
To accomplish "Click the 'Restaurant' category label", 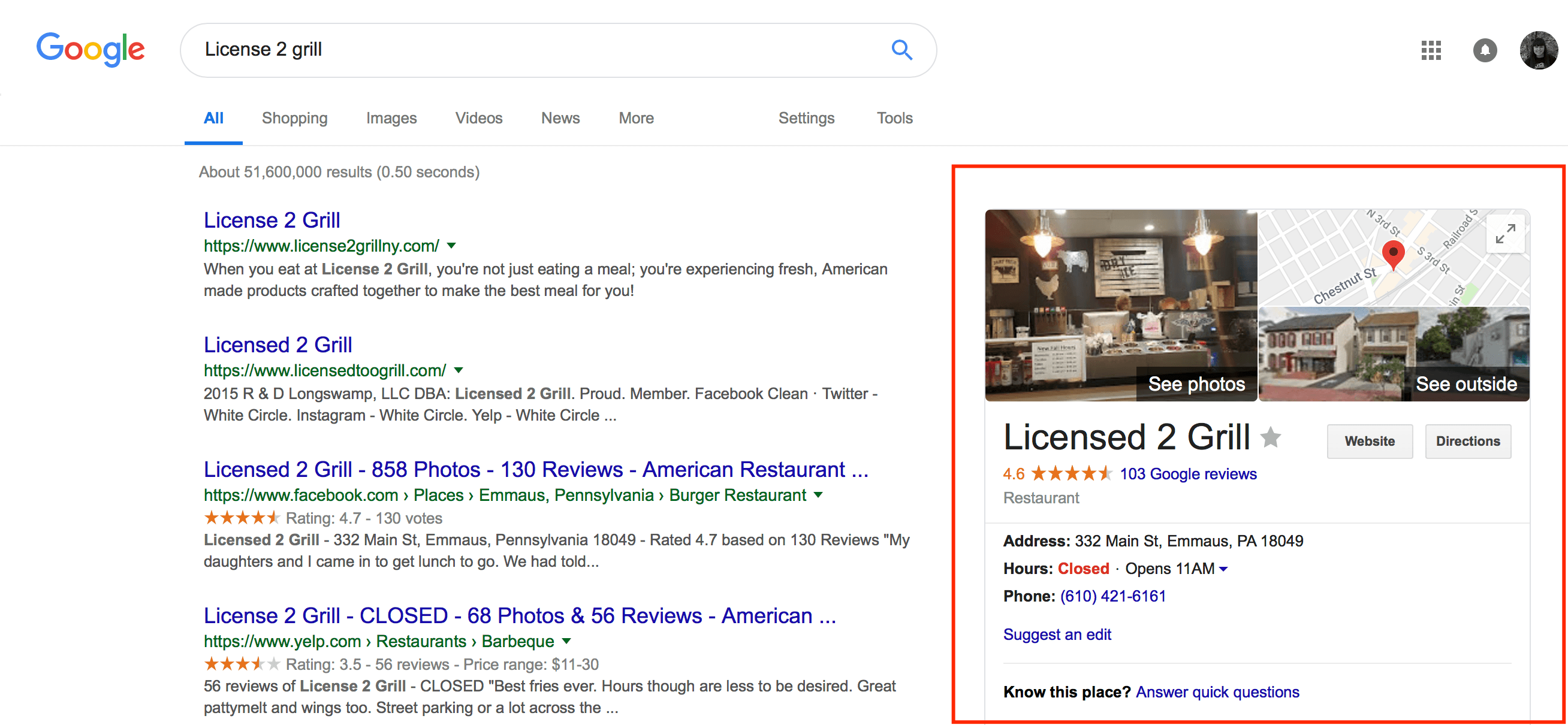I will point(1041,498).
